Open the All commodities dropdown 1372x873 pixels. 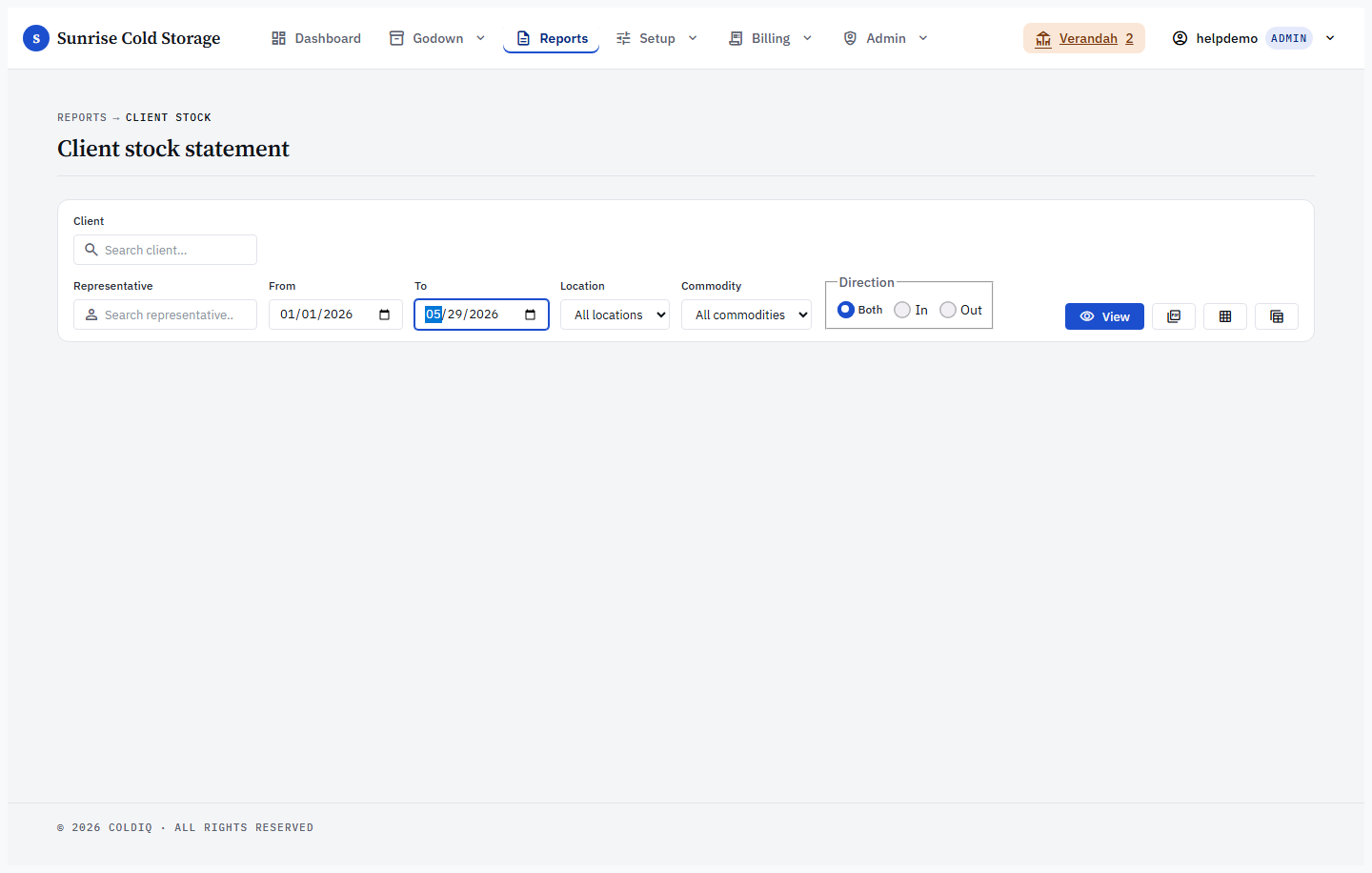[x=746, y=315]
